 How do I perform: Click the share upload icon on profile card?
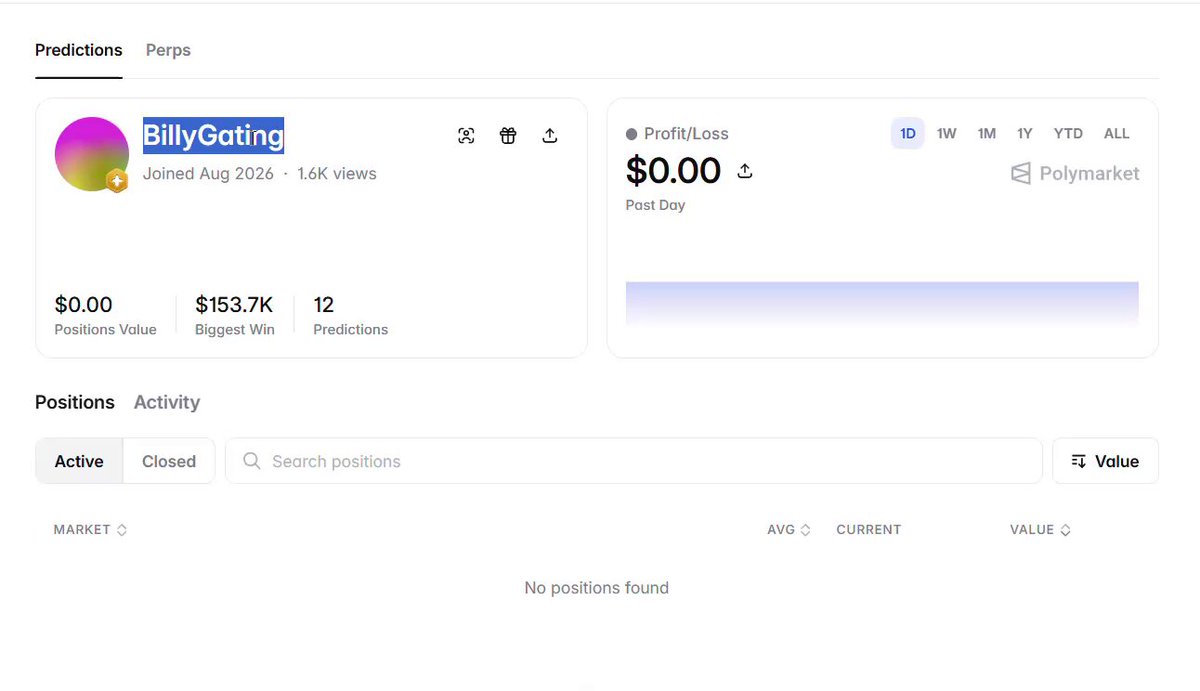click(550, 136)
